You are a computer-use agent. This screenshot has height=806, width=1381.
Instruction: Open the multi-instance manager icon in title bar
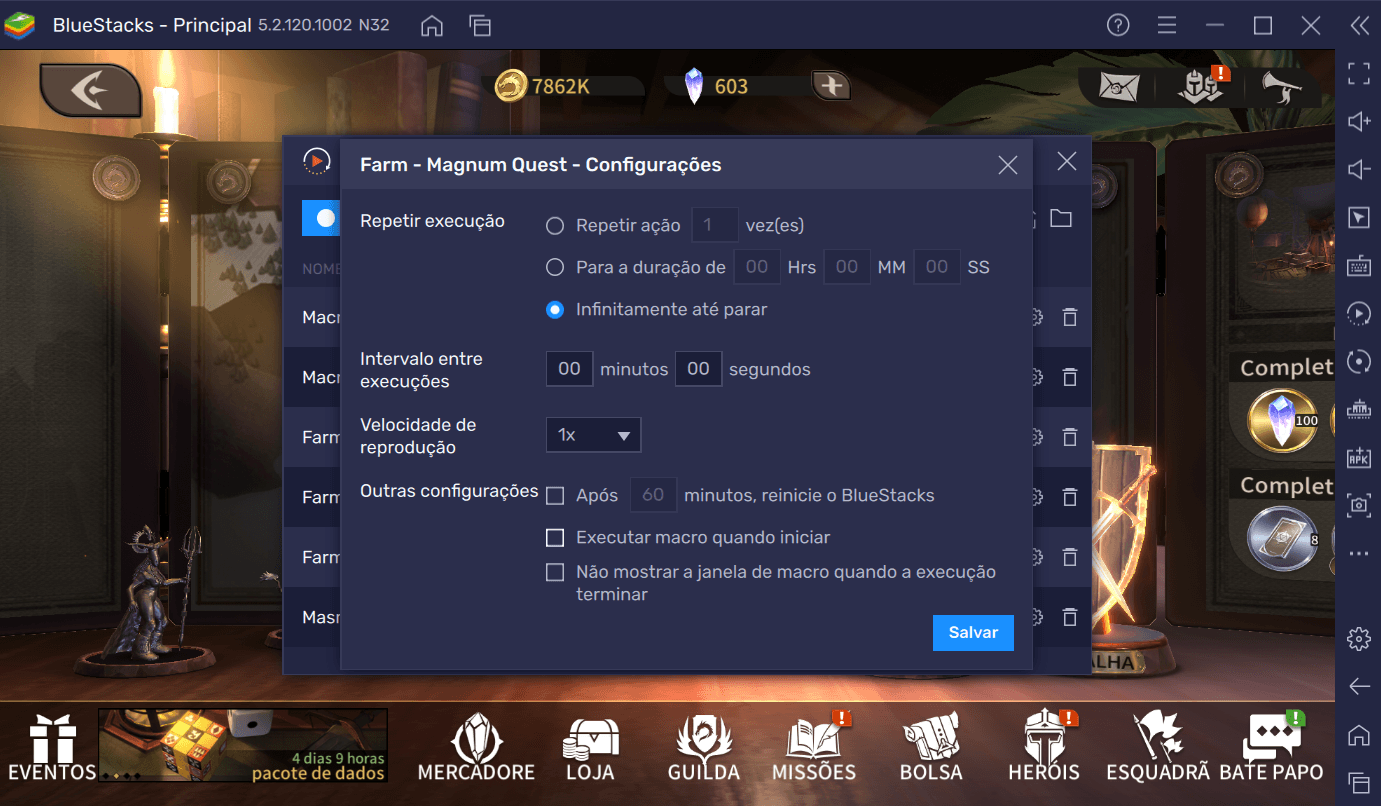[x=480, y=26]
